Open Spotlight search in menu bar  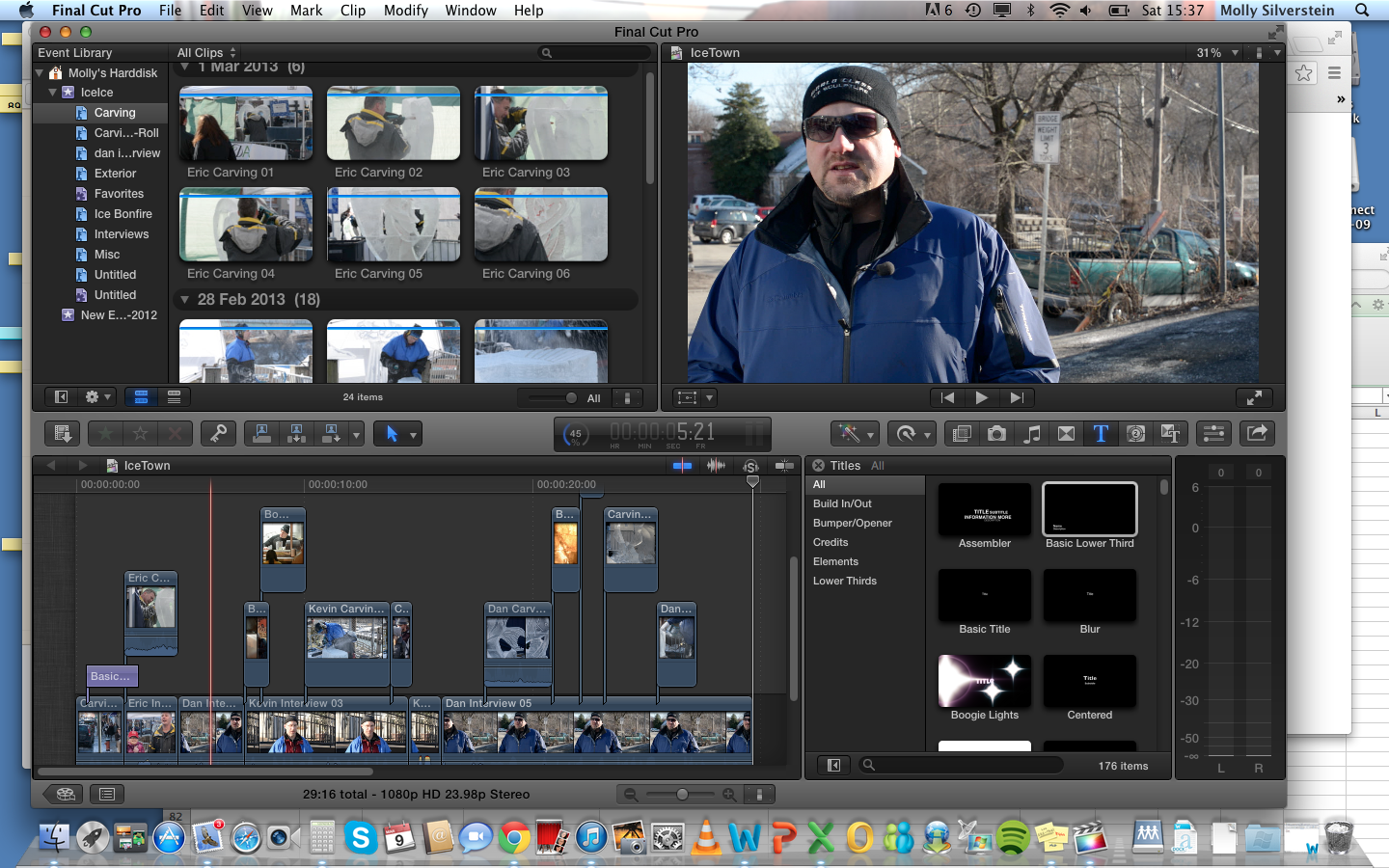[1362, 11]
